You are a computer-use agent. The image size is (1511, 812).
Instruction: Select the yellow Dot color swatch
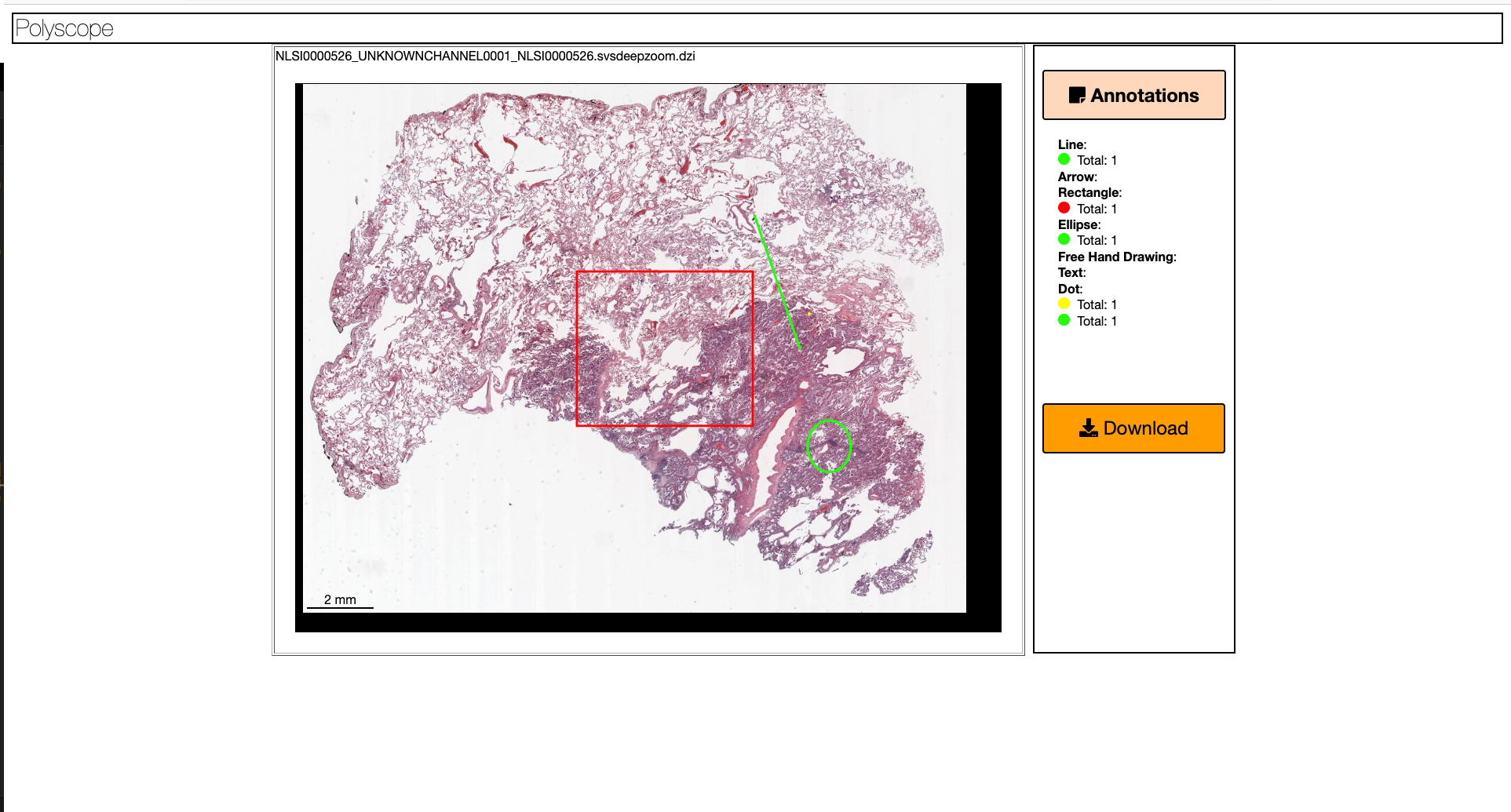click(x=1064, y=304)
